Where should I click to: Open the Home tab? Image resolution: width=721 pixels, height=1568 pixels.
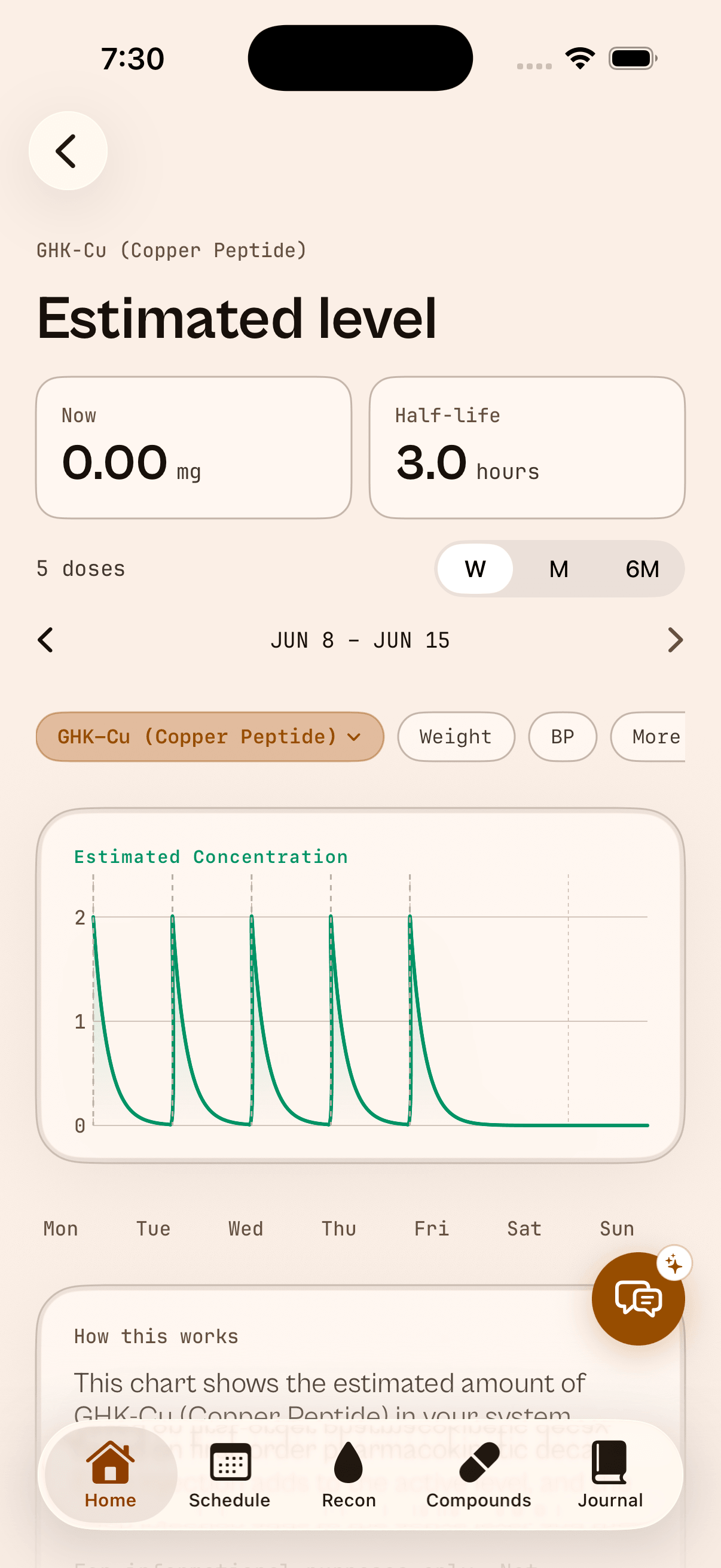tap(111, 1475)
